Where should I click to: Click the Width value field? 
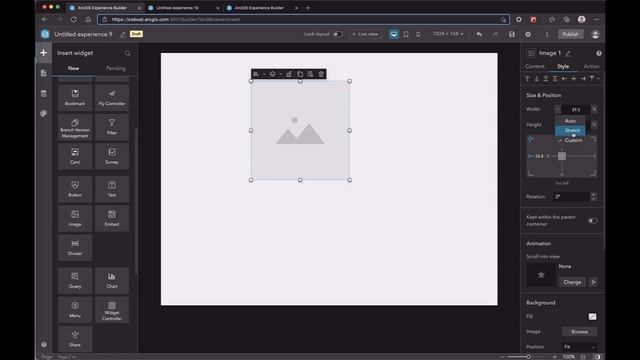click(576, 109)
